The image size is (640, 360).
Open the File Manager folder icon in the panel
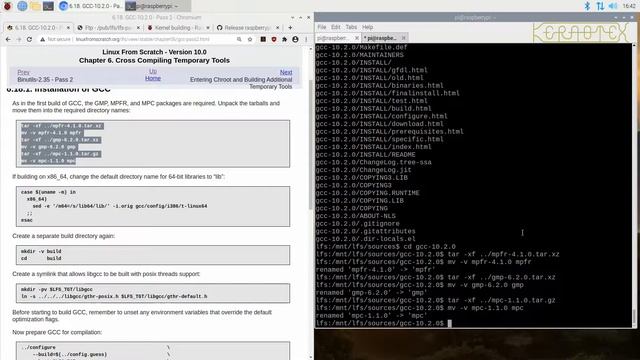coord(35,6)
